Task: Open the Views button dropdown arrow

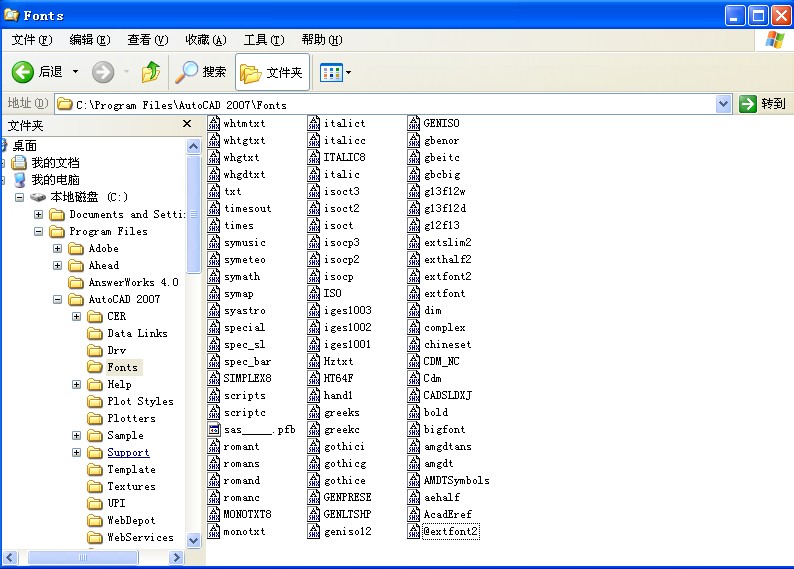Action: [x=348, y=73]
